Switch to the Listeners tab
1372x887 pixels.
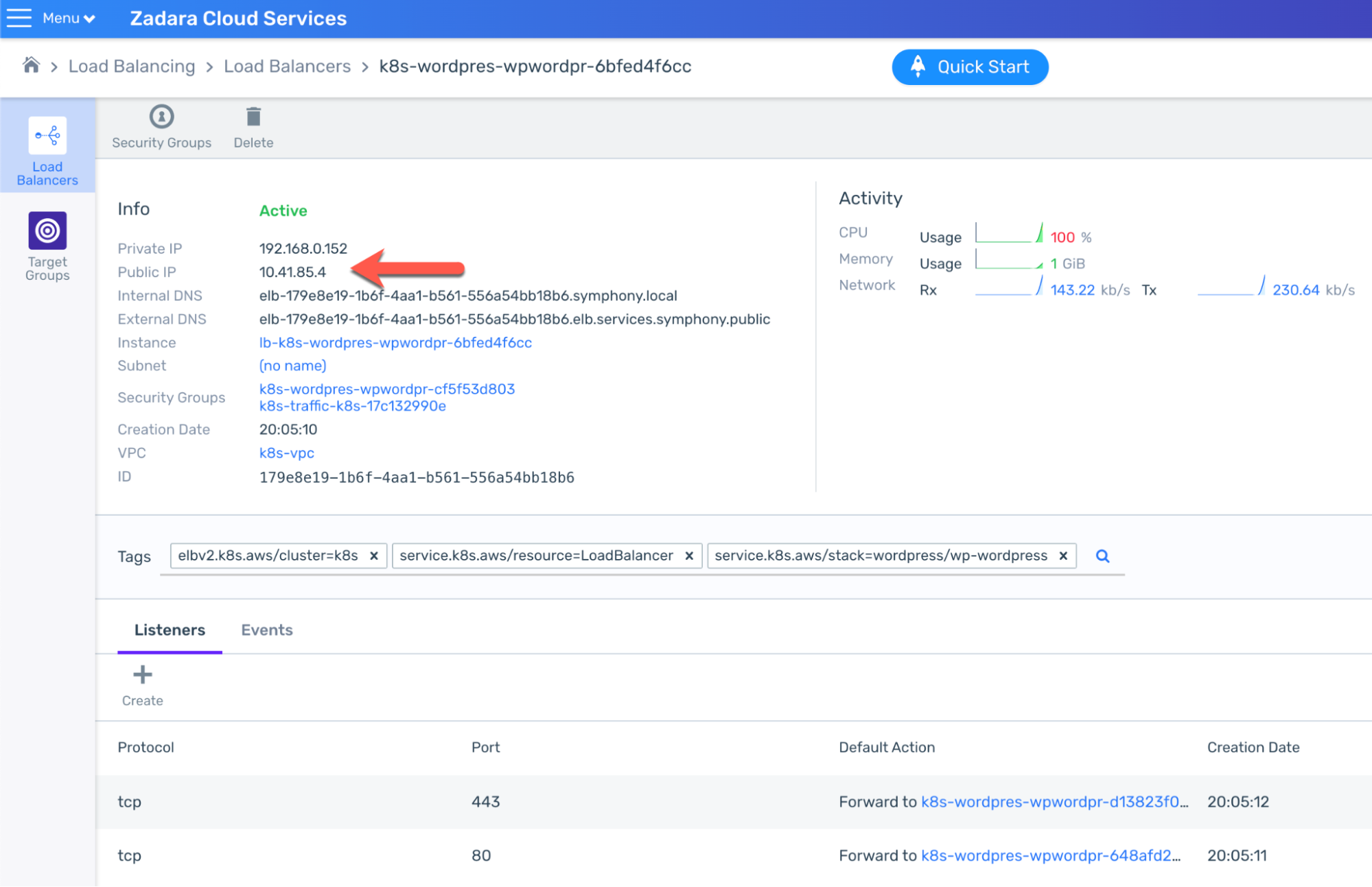click(x=170, y=630)
